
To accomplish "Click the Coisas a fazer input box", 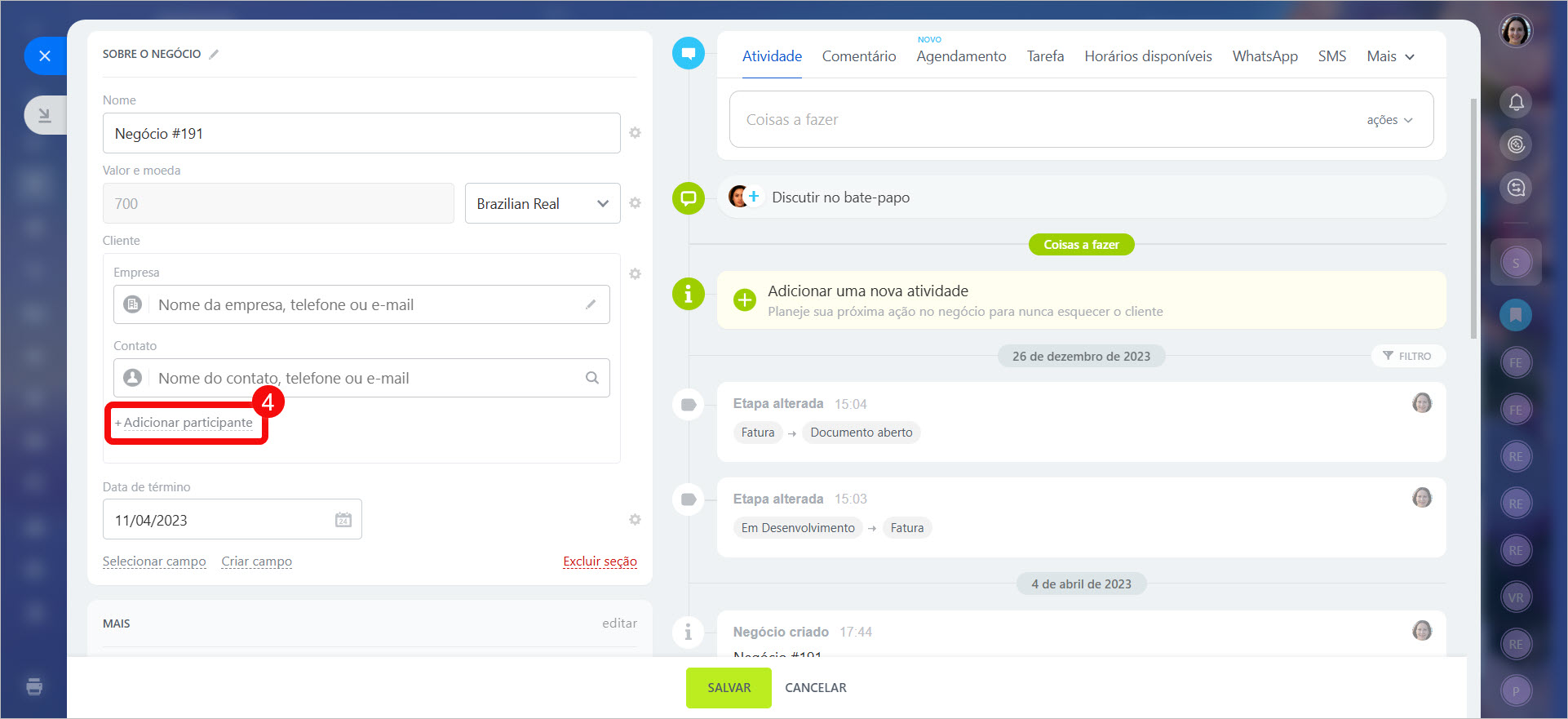I will click(x=1081, y=119).
